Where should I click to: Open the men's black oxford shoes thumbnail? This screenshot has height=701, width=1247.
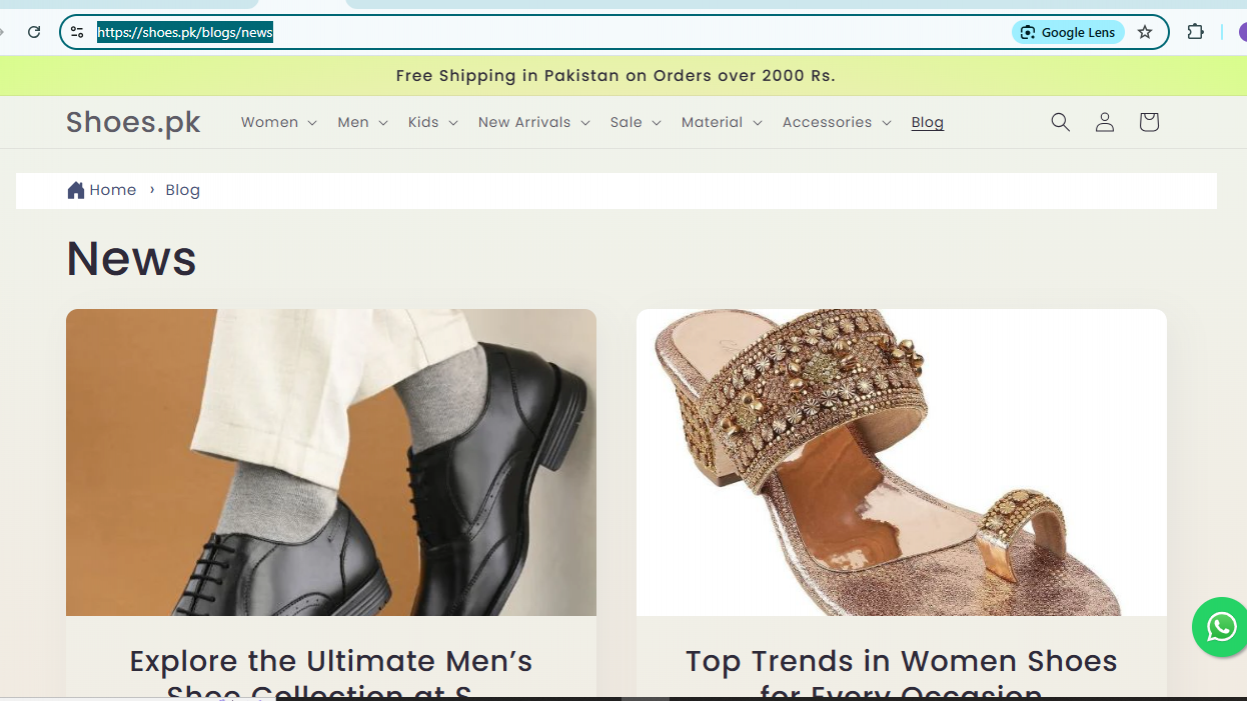pos(331,462)
